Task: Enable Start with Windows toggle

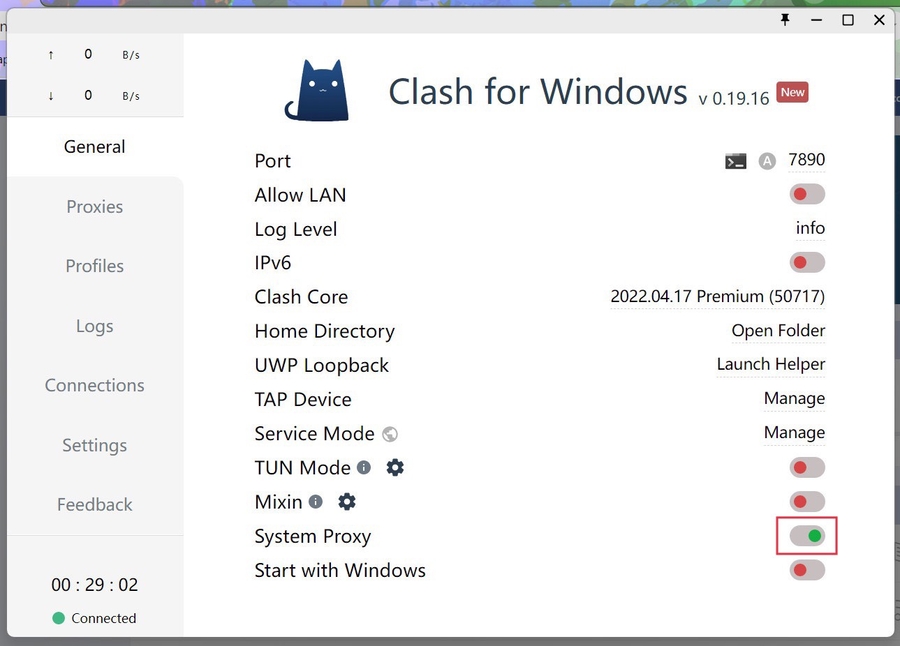Action: [807, 570]
